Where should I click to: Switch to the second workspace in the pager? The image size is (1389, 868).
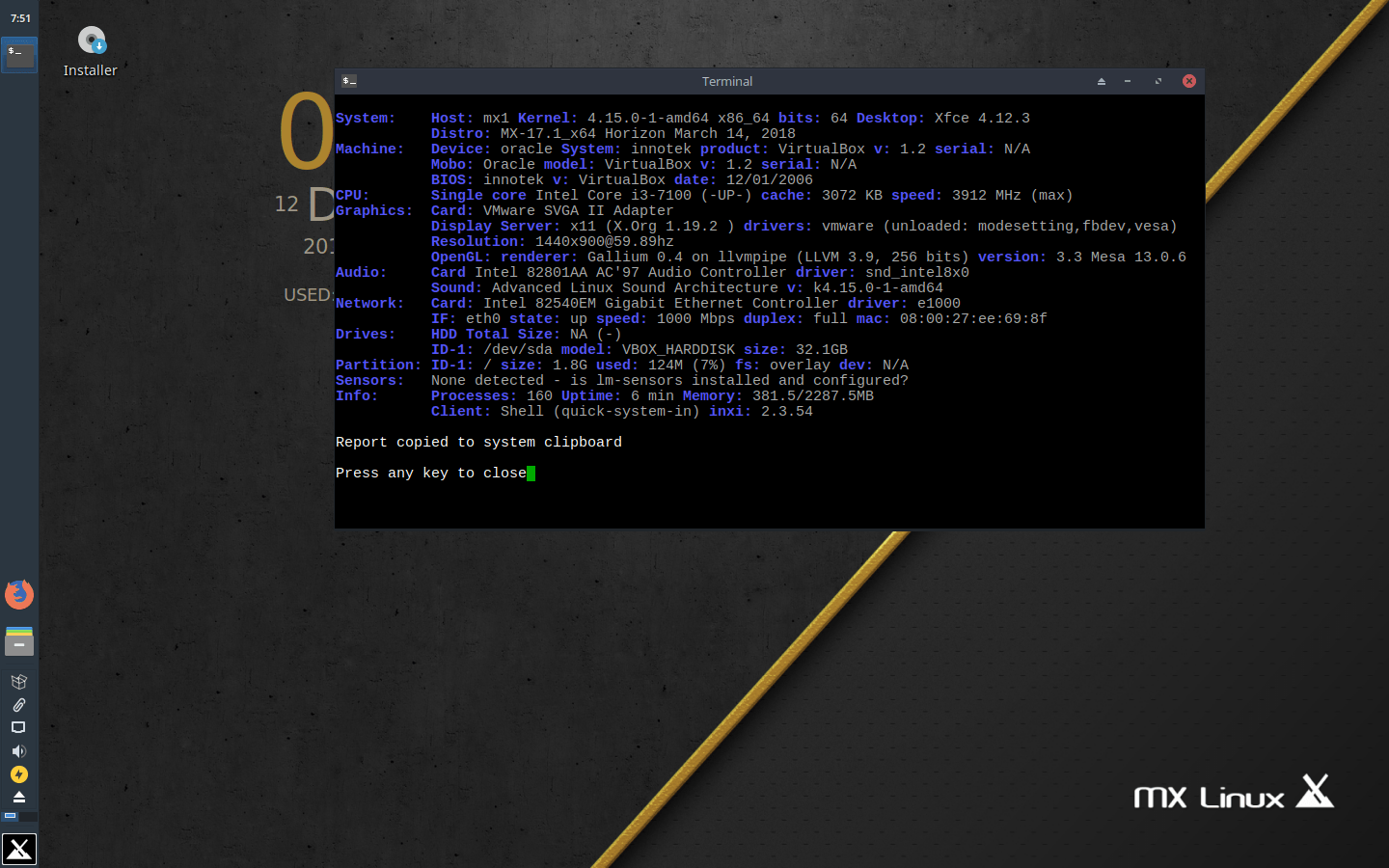[x=28, y=816]
